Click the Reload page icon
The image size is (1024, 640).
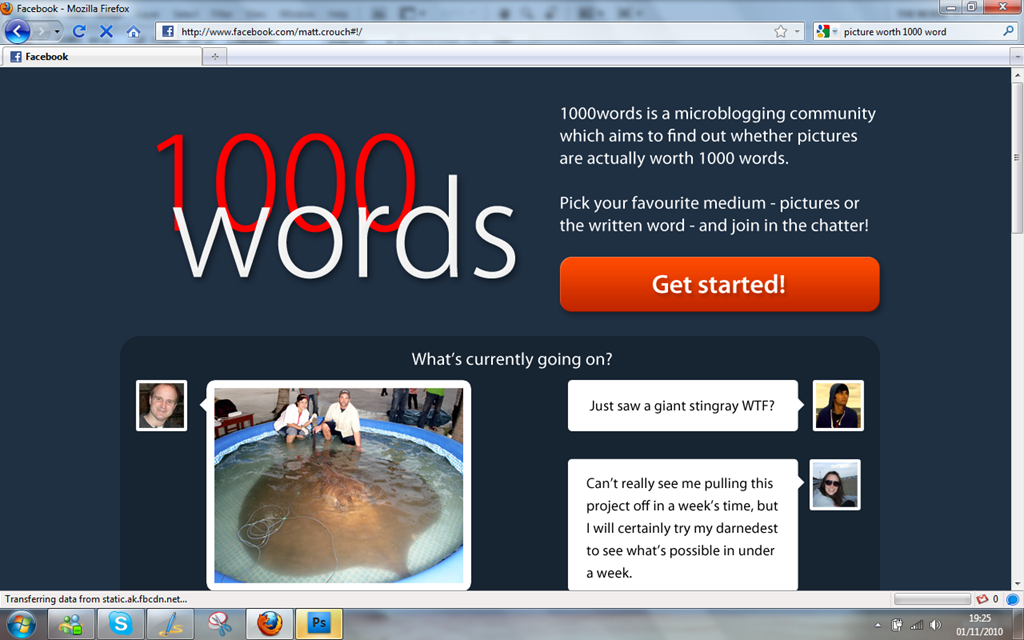click(79, 31)
